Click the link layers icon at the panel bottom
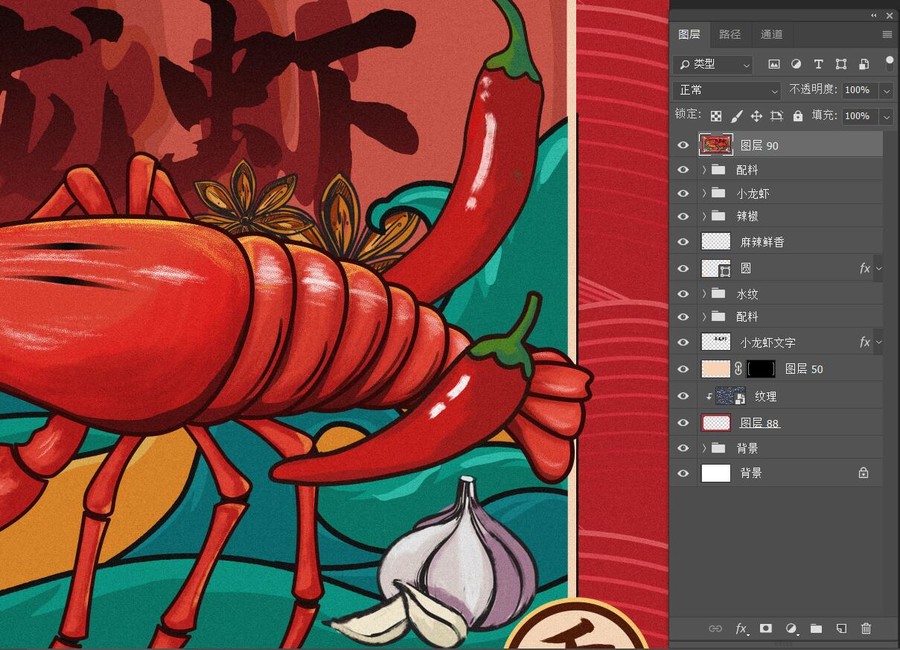The height and width of the screenshot is (650, 900). [x=715, y=629]
